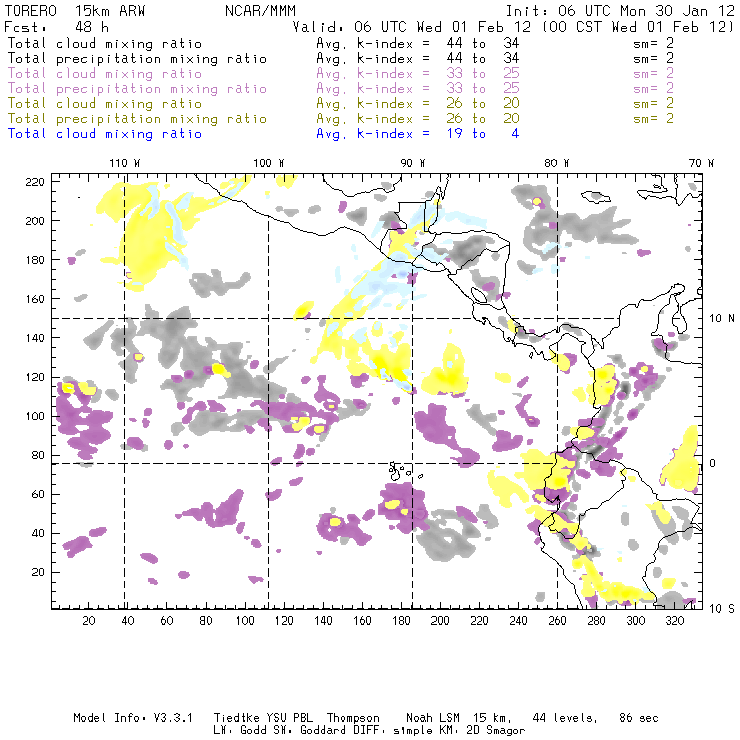Select the olive "Total cloud mixing ratio" legend row
The image size is (740, 740).
(x=105, y=103)
